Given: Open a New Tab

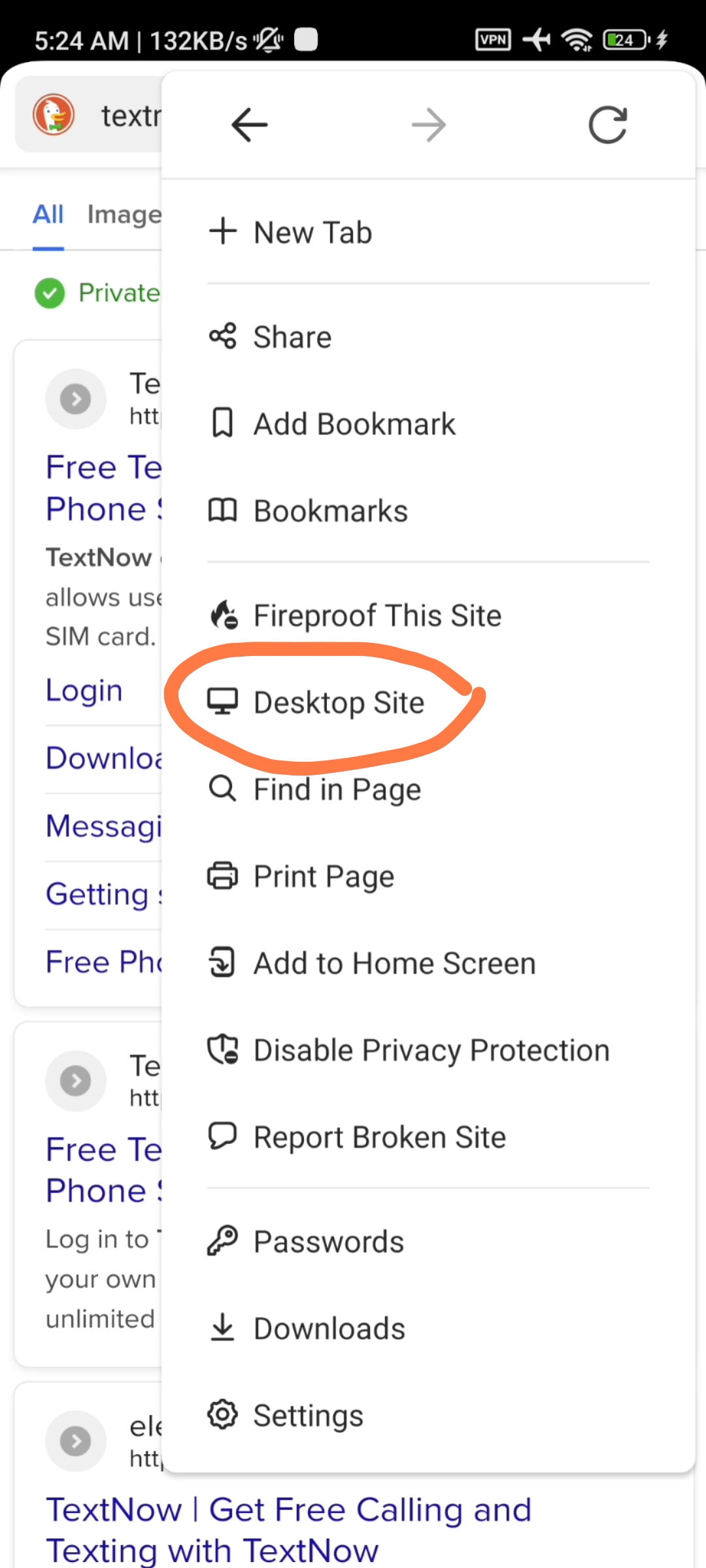Looking at the screenshot, I should pyautogui.click(x=312, y=233).
